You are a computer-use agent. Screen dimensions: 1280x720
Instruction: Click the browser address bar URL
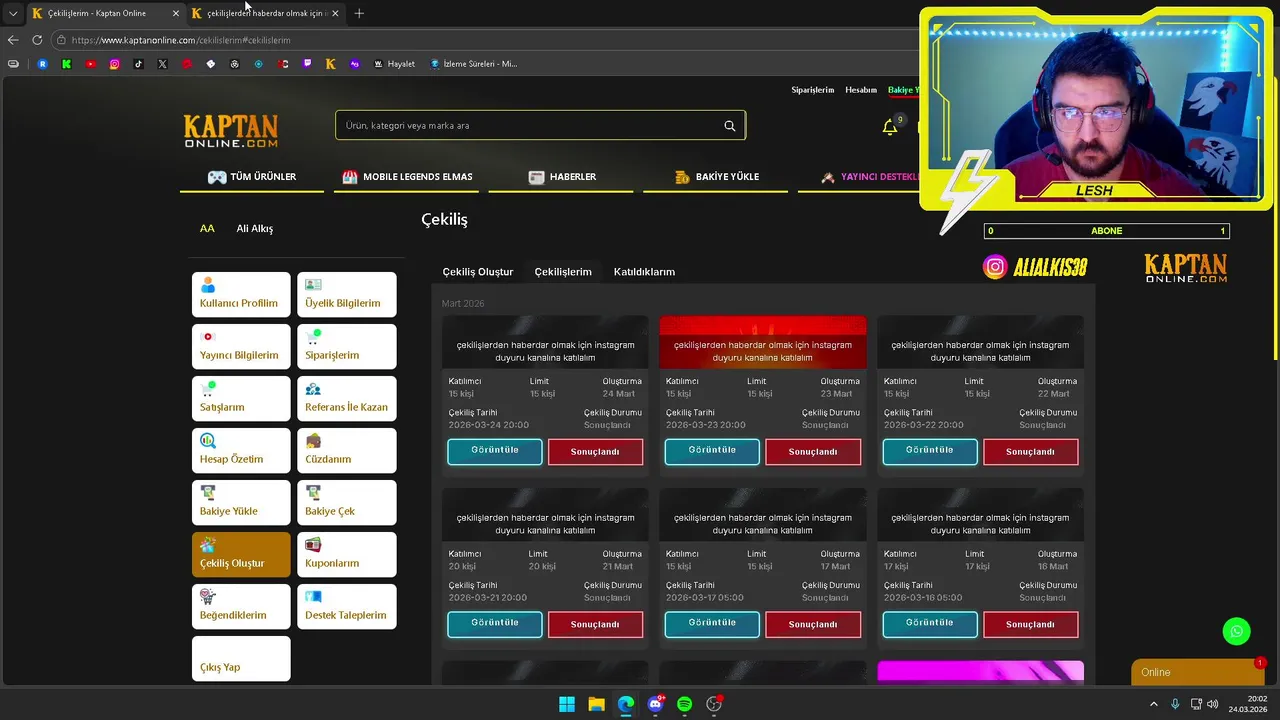click(x=181, y=40)
